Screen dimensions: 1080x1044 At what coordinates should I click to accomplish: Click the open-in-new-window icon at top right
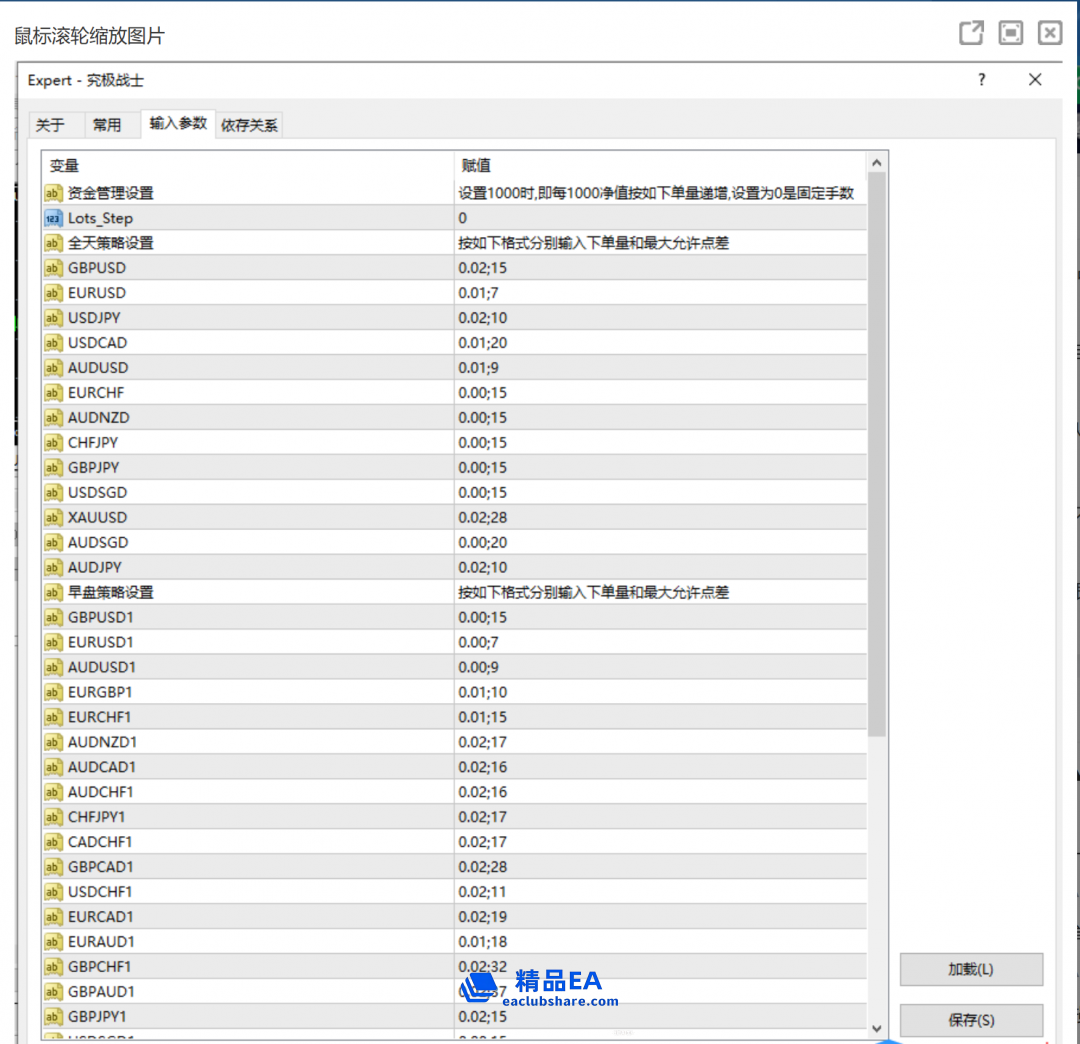[x=971, y=32]
